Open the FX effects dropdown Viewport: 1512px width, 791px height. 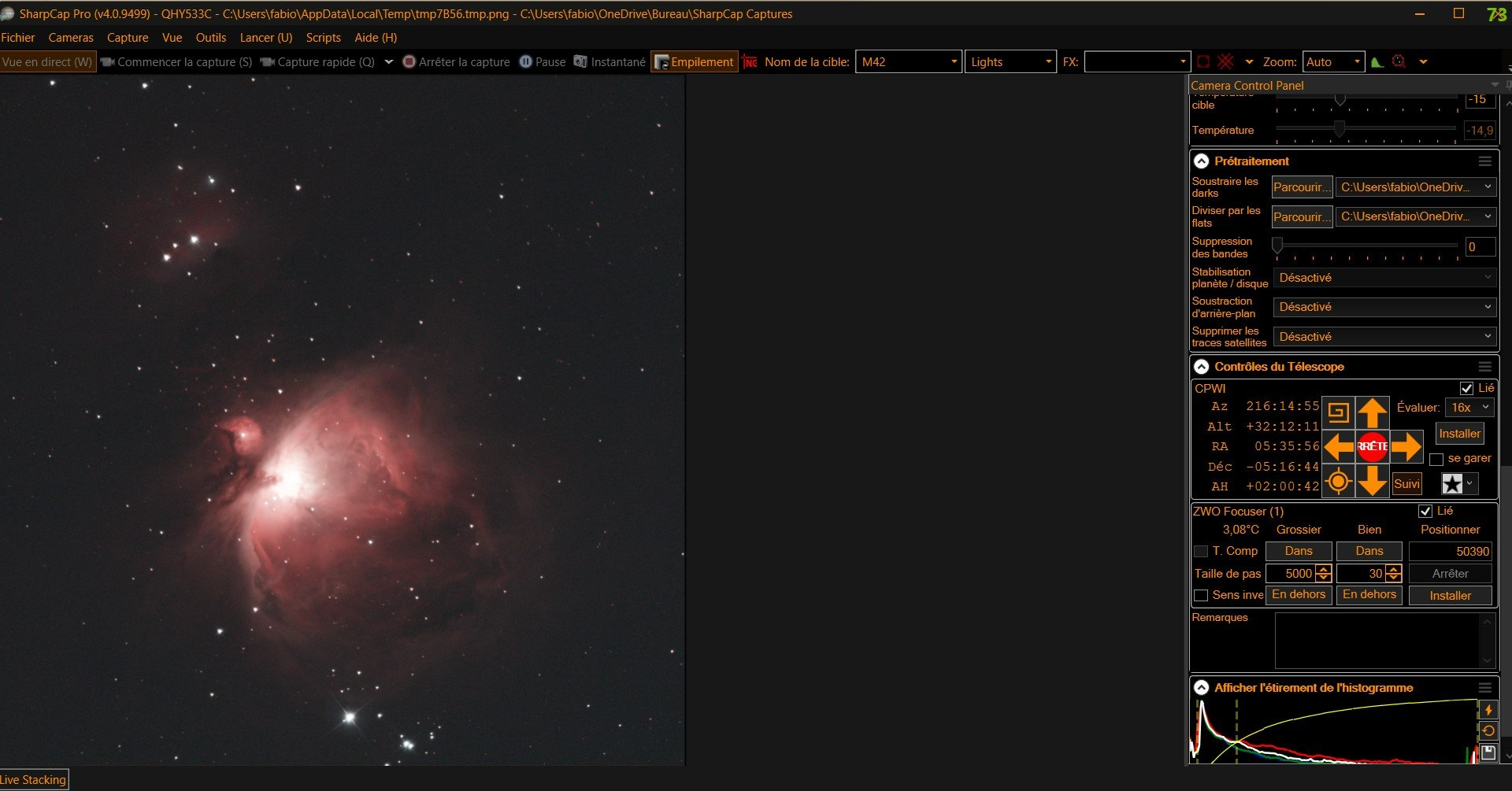click(1136, 62)
